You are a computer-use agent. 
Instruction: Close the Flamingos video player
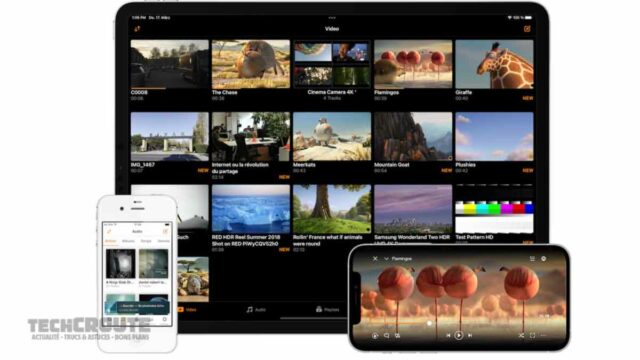click(x=375, y=259)
